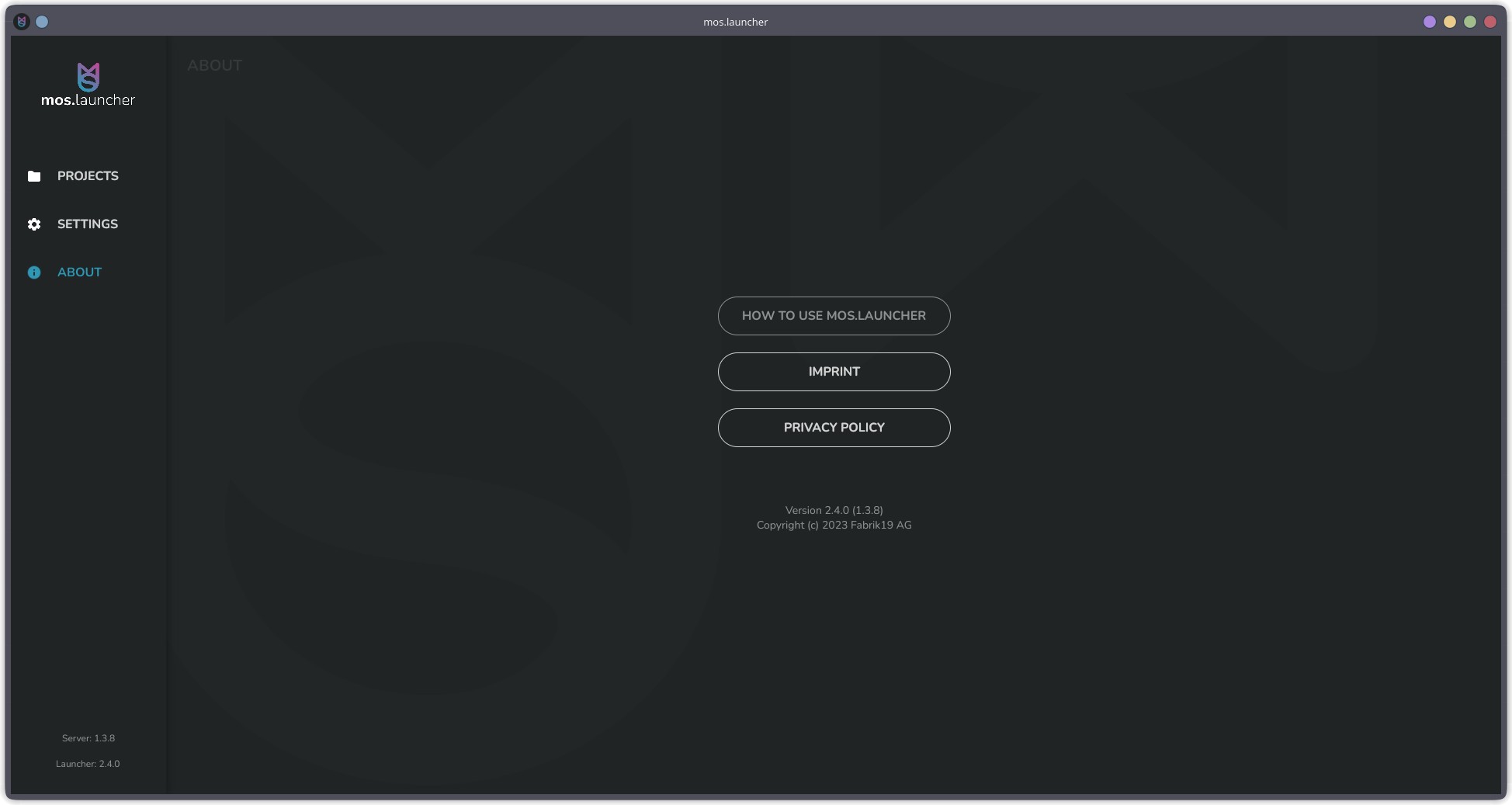
Task: Click the Launcher: 2.4.0 label
Action: coord(88,764)
